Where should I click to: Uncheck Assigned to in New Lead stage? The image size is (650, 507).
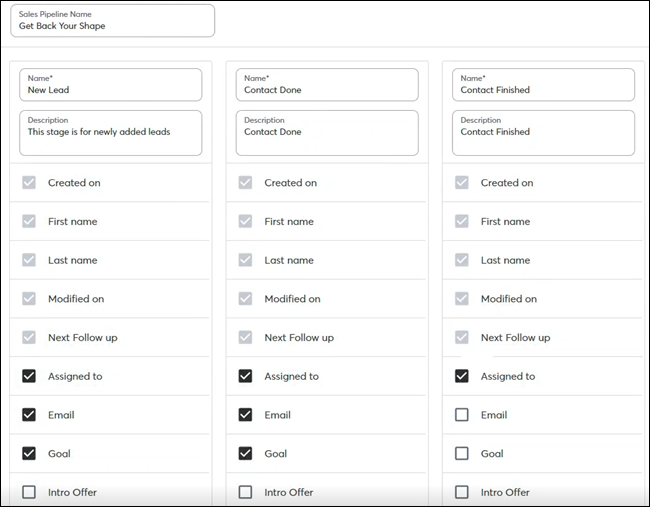(x=29, y=376)
